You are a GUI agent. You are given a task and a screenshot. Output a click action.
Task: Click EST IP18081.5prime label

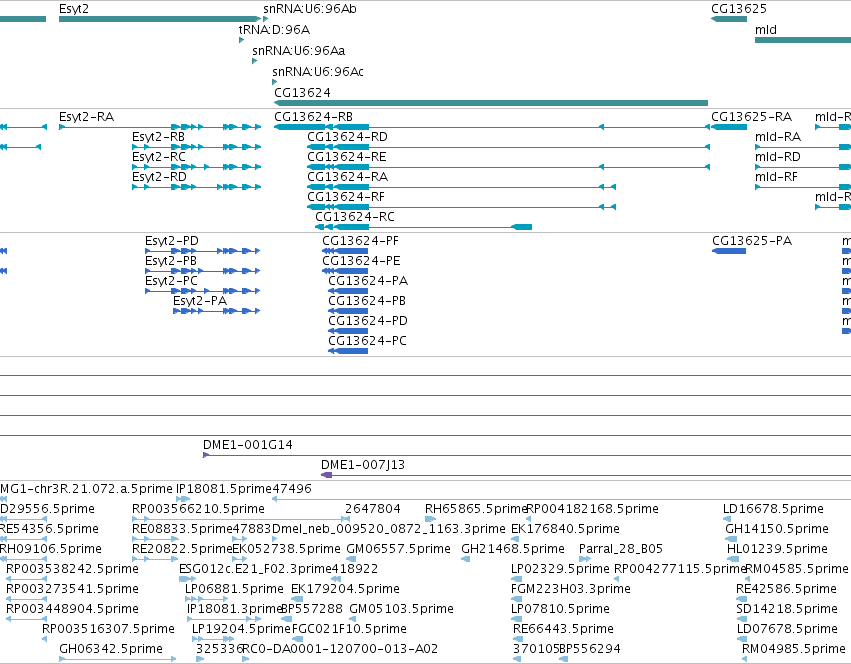pyautogui.click(x=224, y=489)
